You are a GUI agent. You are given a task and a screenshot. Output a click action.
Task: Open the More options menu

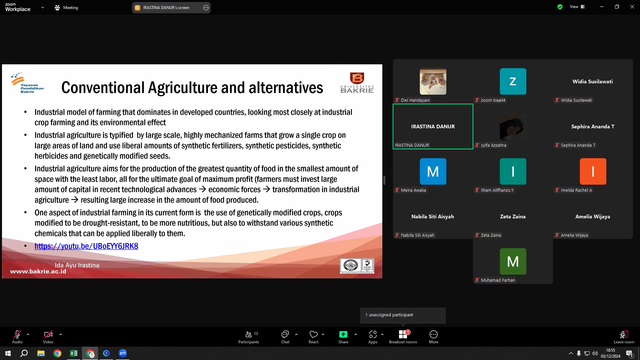click(x=433, y=337)
